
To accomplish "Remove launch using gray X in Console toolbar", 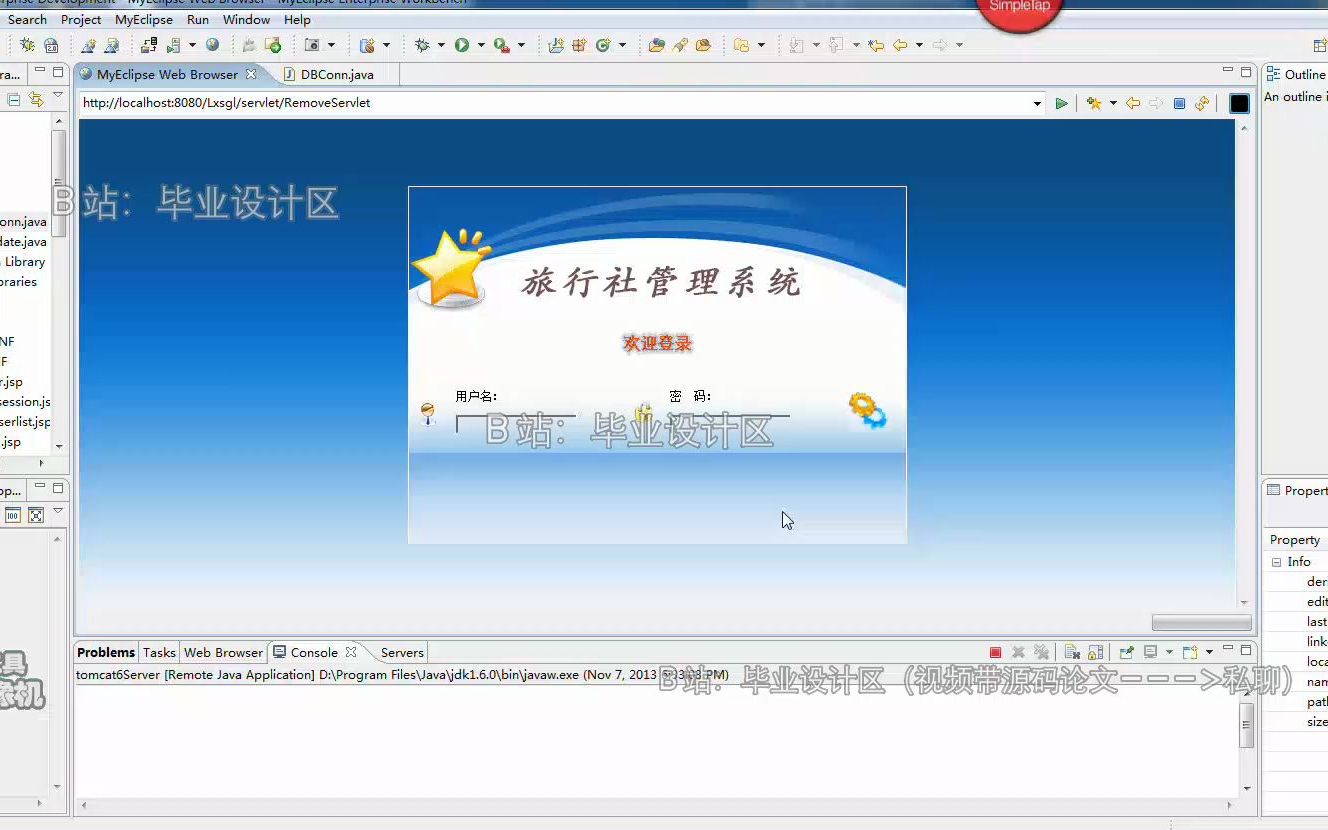I will tap(1018, 651).
